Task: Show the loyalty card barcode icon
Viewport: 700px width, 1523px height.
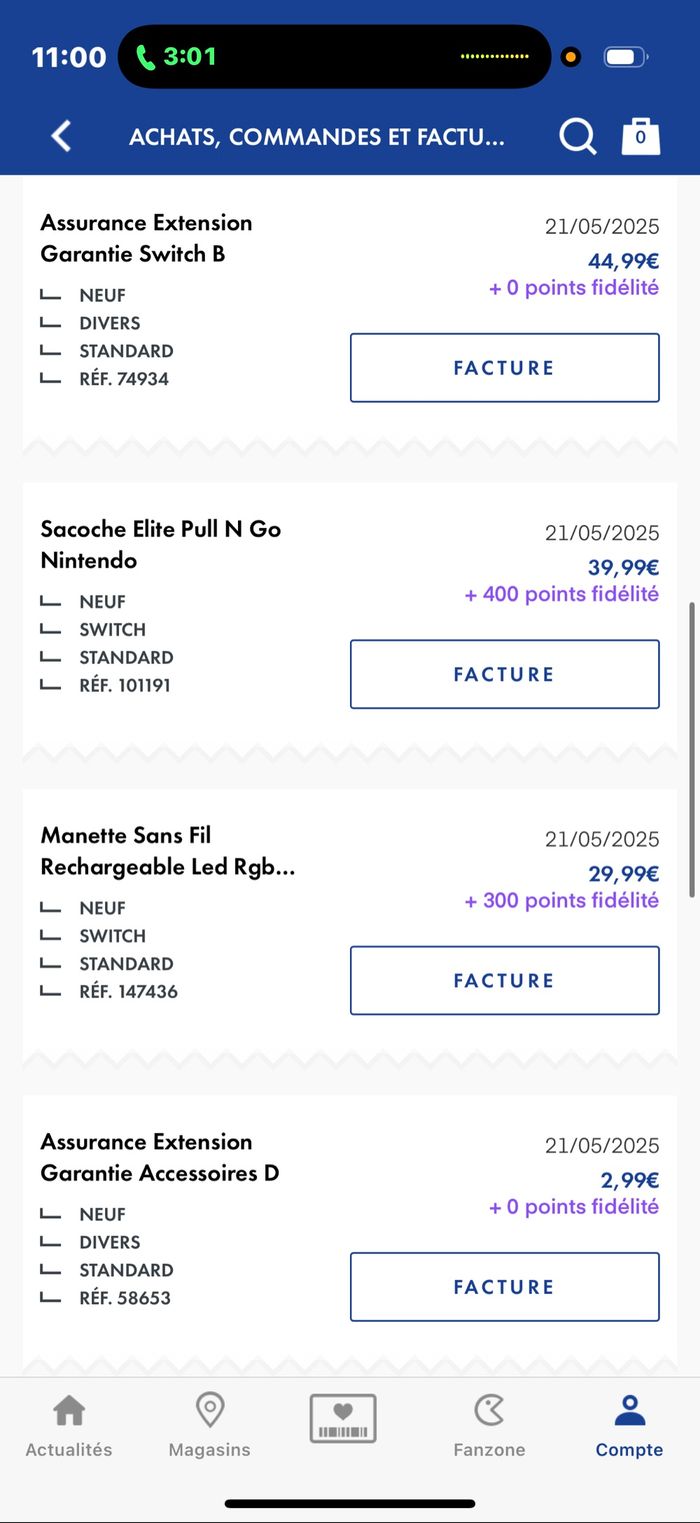Action: coord(343,1418)
